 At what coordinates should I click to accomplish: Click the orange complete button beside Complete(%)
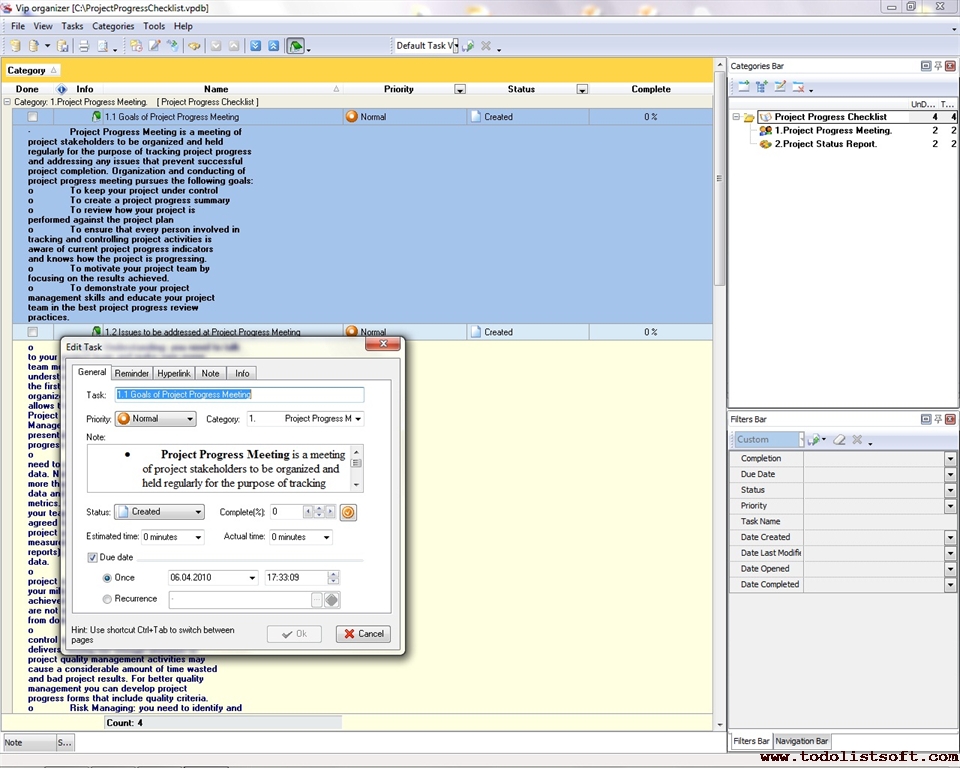coord(348,512)
